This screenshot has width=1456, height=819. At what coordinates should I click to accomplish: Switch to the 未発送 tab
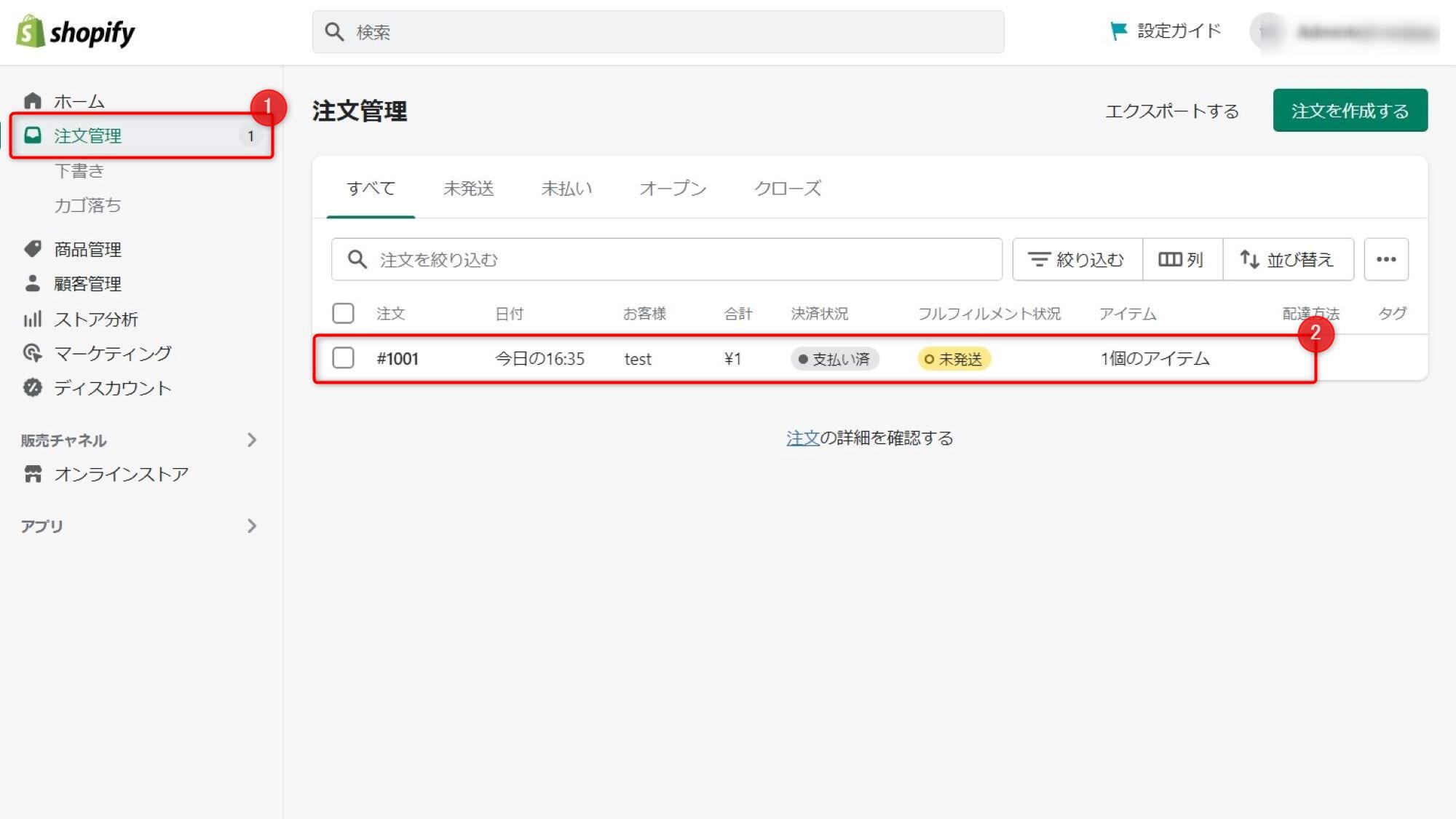pos(469,189)
